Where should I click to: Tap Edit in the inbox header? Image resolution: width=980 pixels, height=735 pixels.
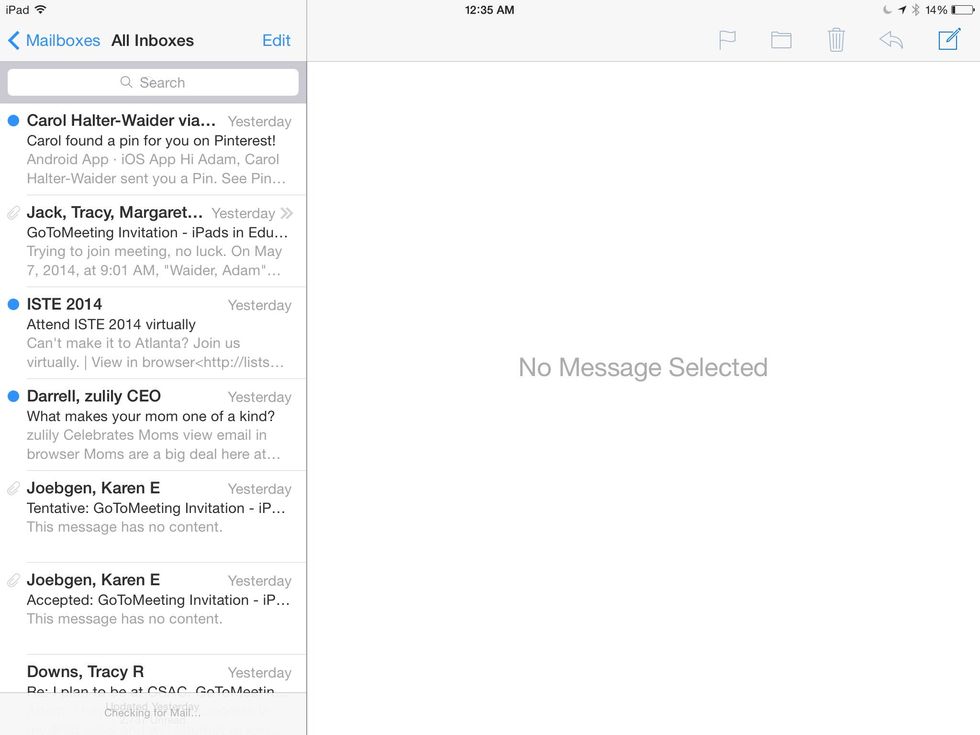tap(276, 41)
